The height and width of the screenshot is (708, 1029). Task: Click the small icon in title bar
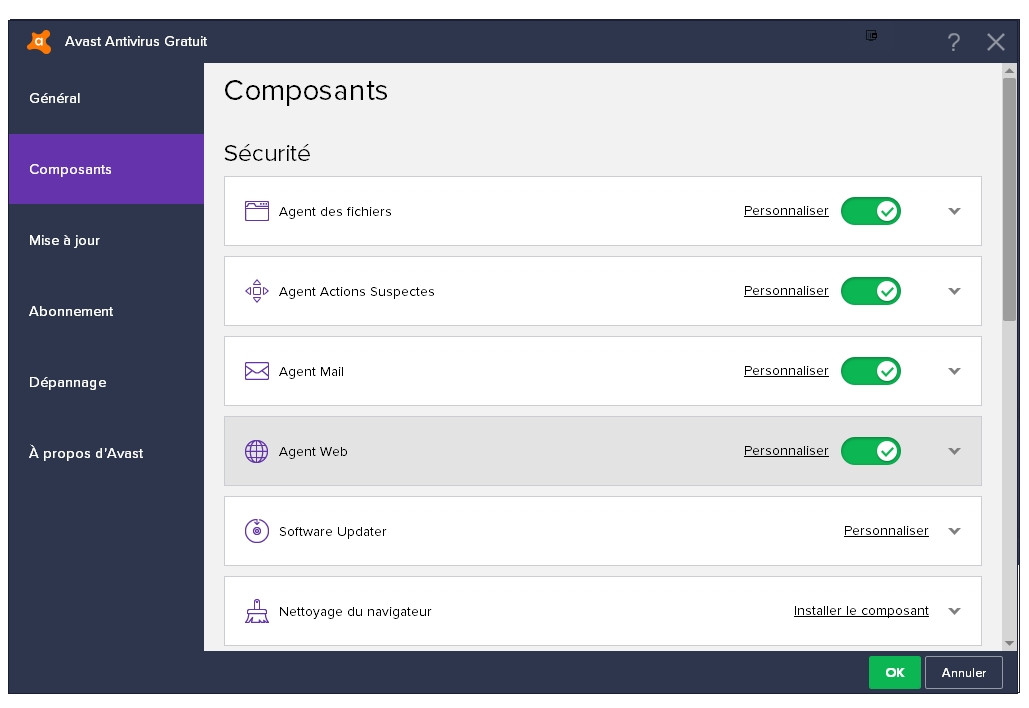872,35
